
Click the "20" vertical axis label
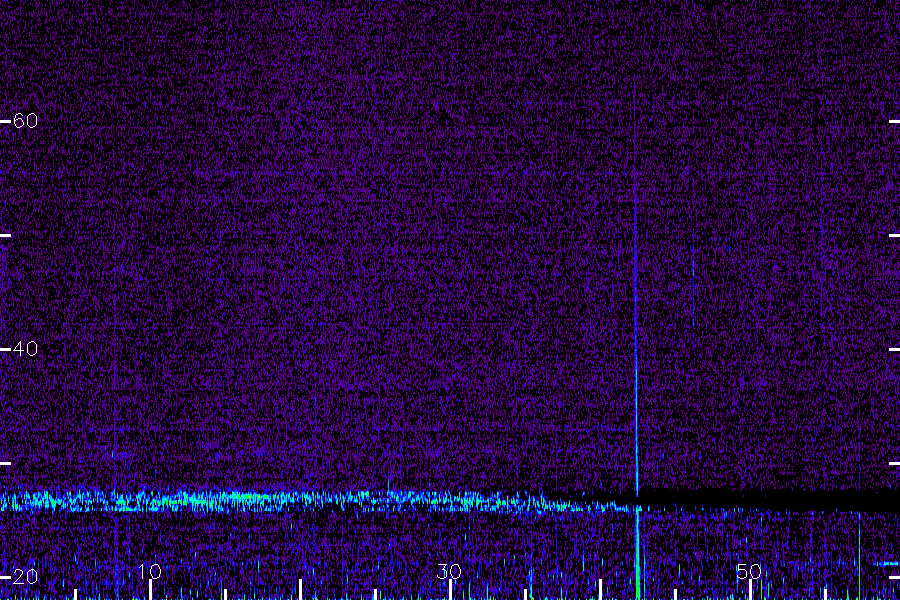[x=25, y=576]
